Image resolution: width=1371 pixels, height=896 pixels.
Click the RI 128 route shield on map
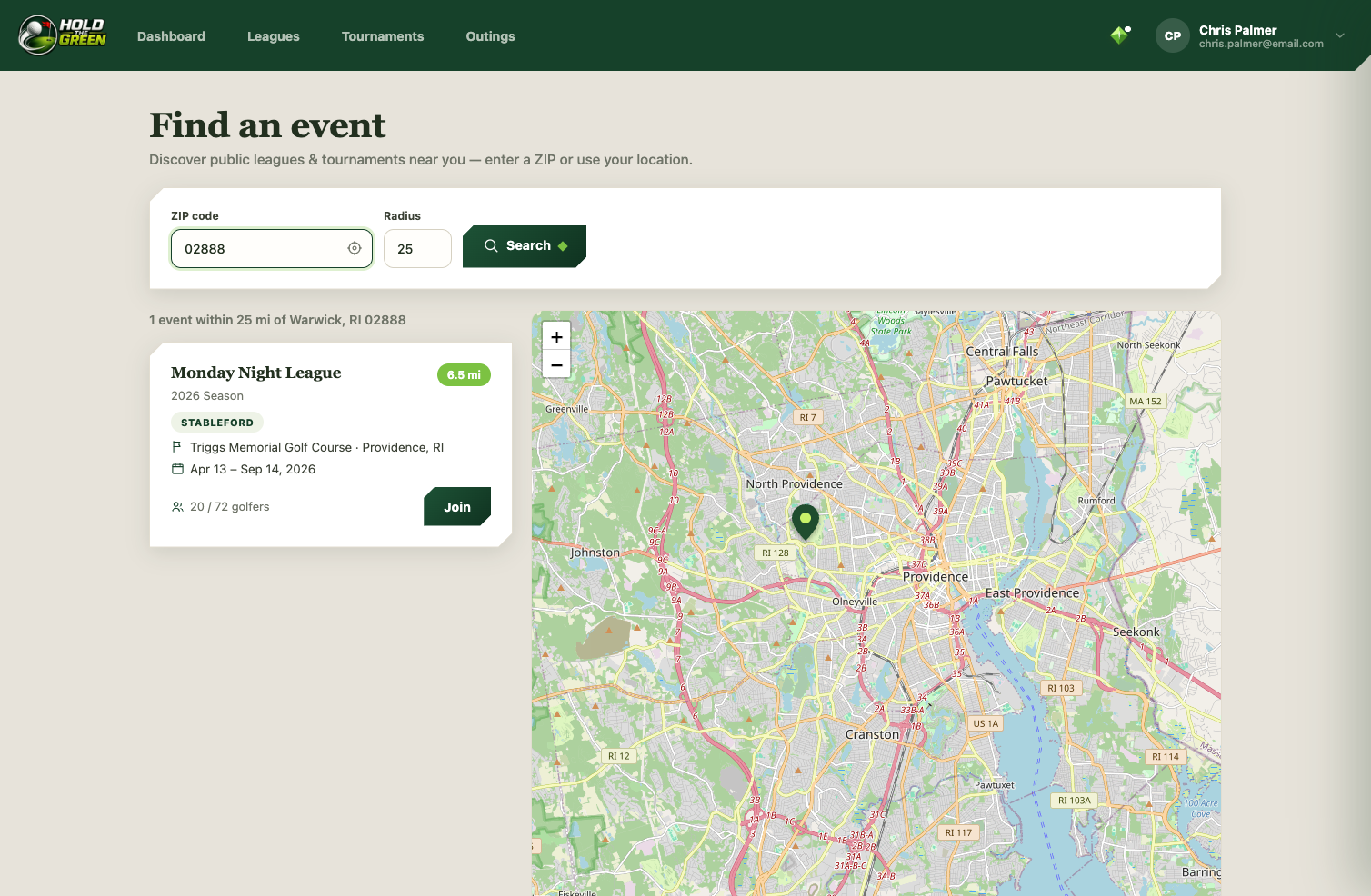[x=776, y=553]
